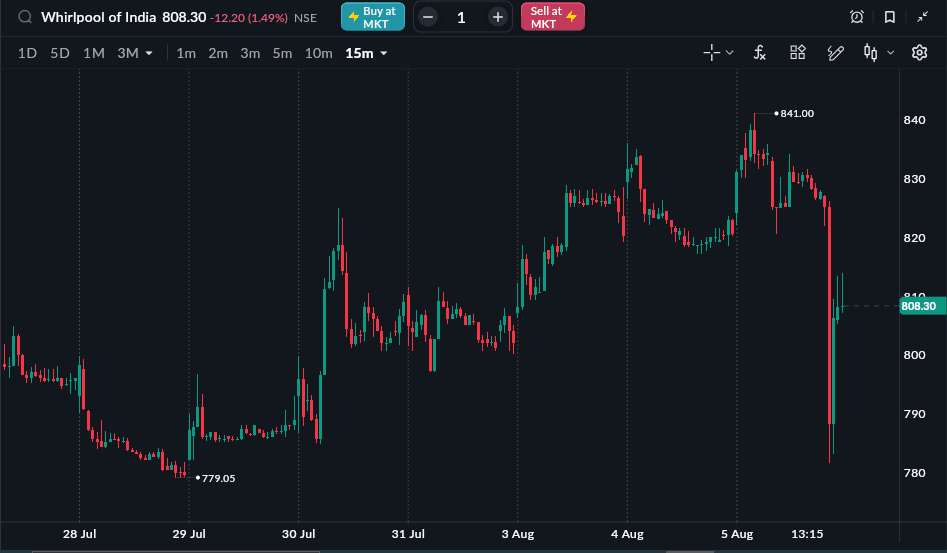Expand the crosshair cursor dropdown arrow

(x=730, y=53)
